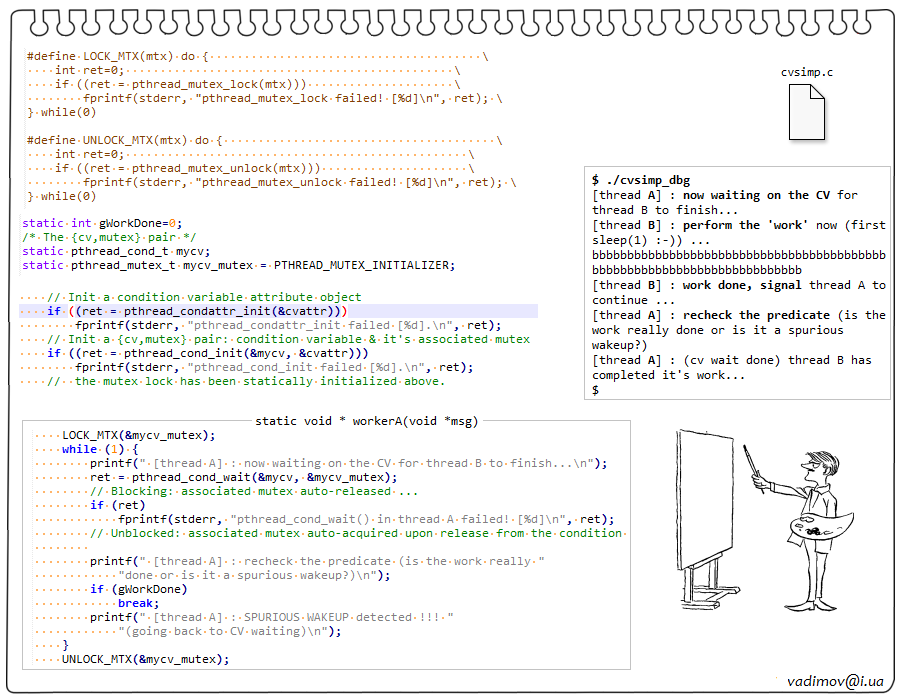Click PTHREAD_MUTEX_INITIALIZER in the code
The width and height of the screenshot is (900, 700).
click(x=364, y=265)
